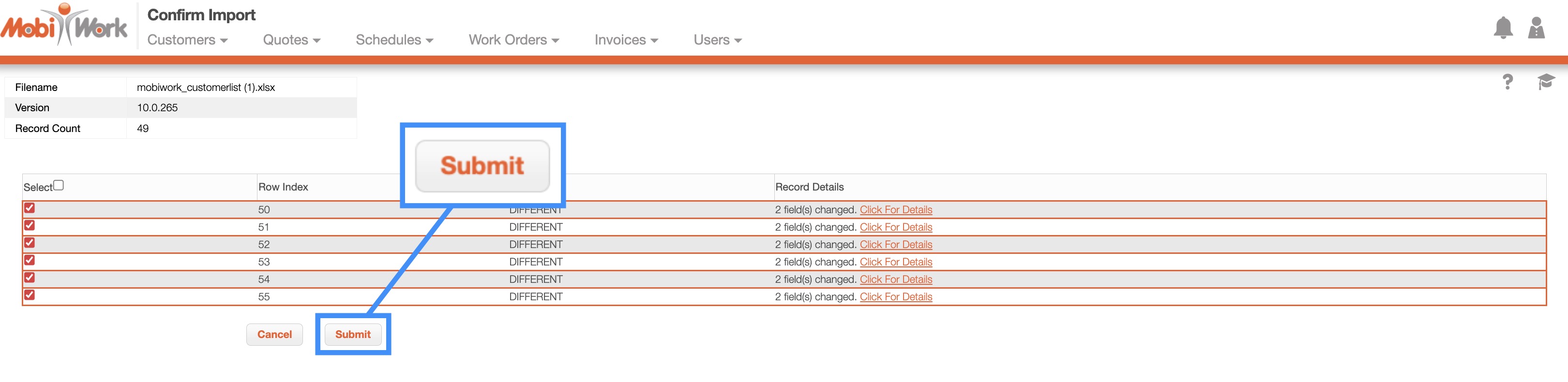Screen dimensions: 1568x382
Task: Open the Users menu
Action: (x=718, y=40)
